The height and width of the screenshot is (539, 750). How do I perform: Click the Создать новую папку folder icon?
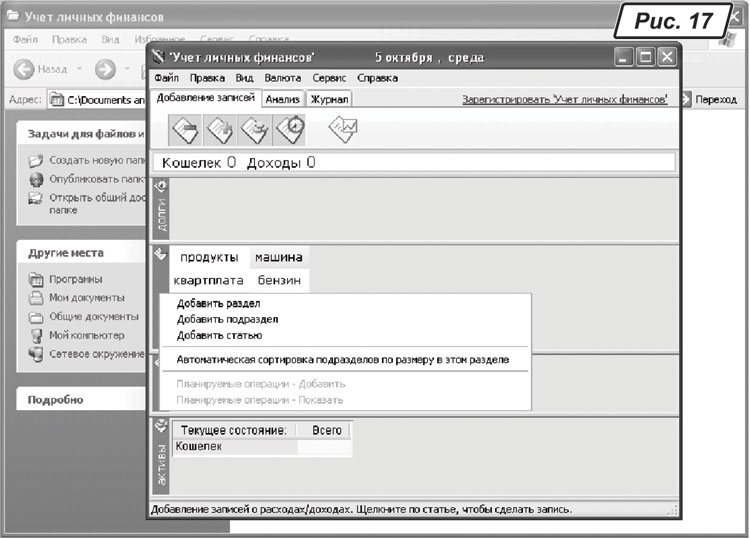coord(36,160)
